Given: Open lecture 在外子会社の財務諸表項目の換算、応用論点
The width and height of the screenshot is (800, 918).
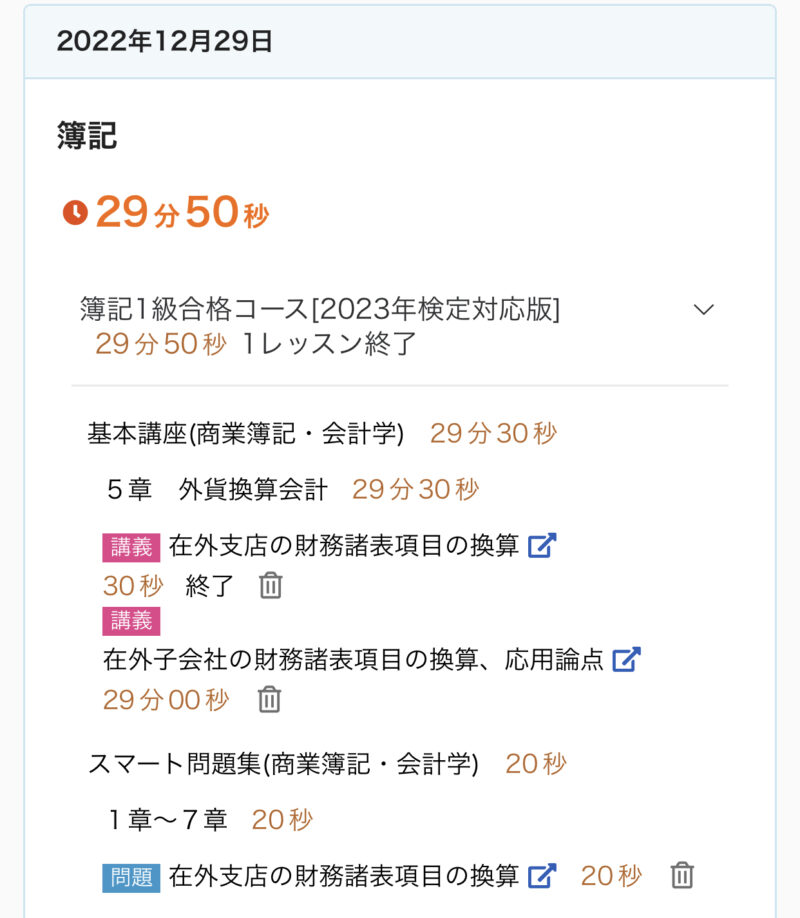Looking at the screenshot, I should click(x=353, y=660).
